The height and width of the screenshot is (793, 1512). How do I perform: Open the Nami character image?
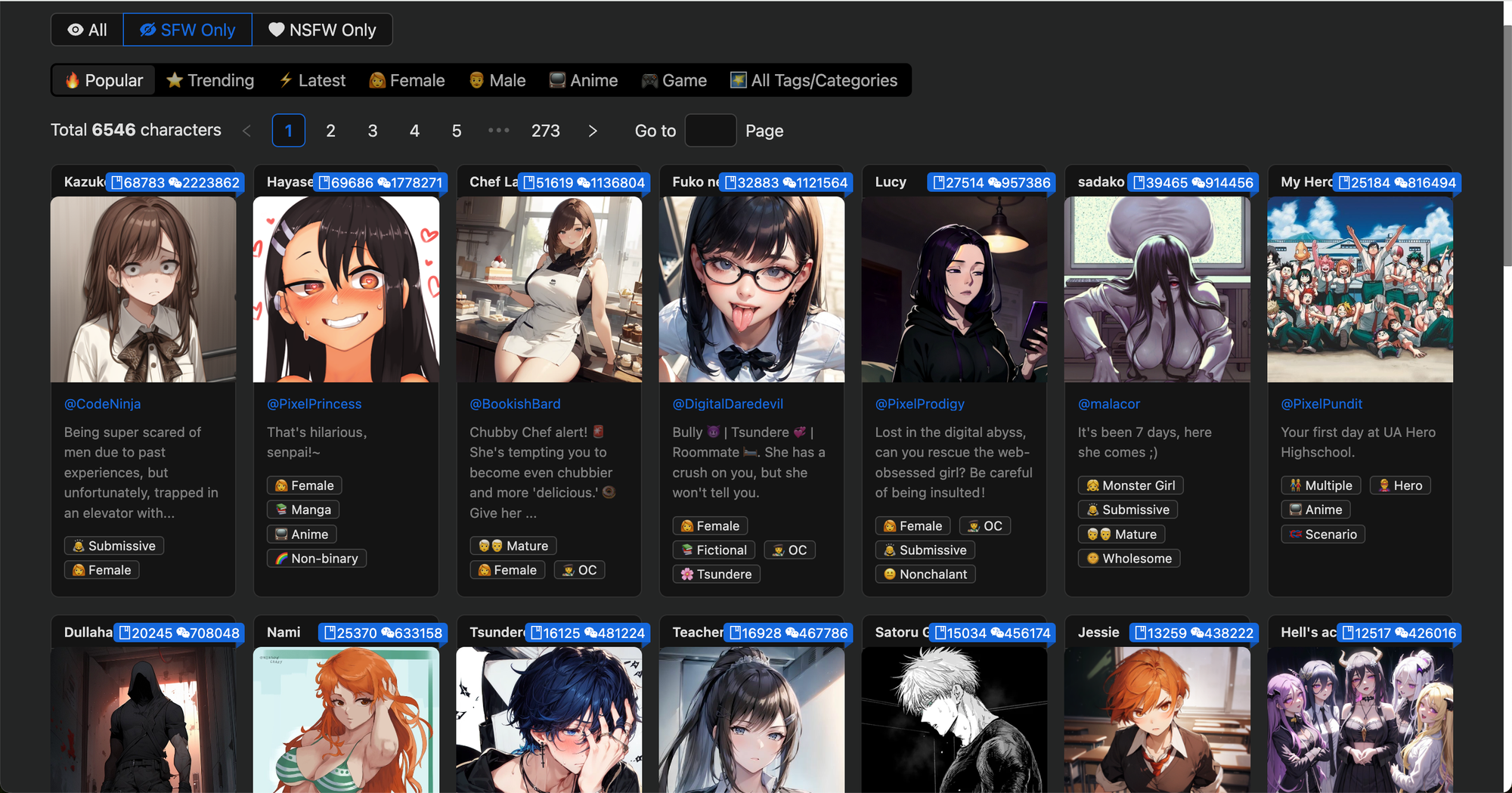[346, 720]
